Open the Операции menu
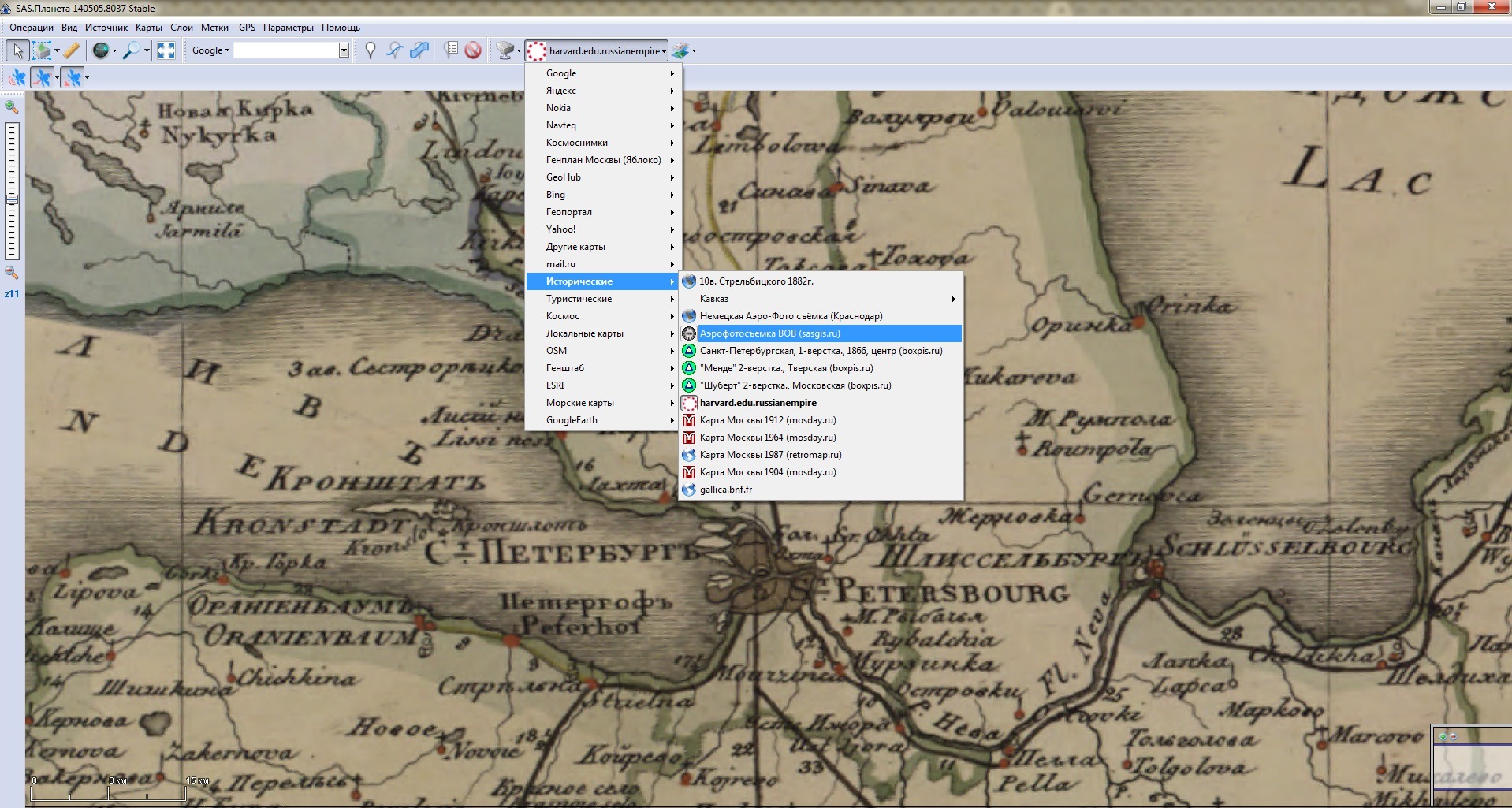 coord(32,28)
